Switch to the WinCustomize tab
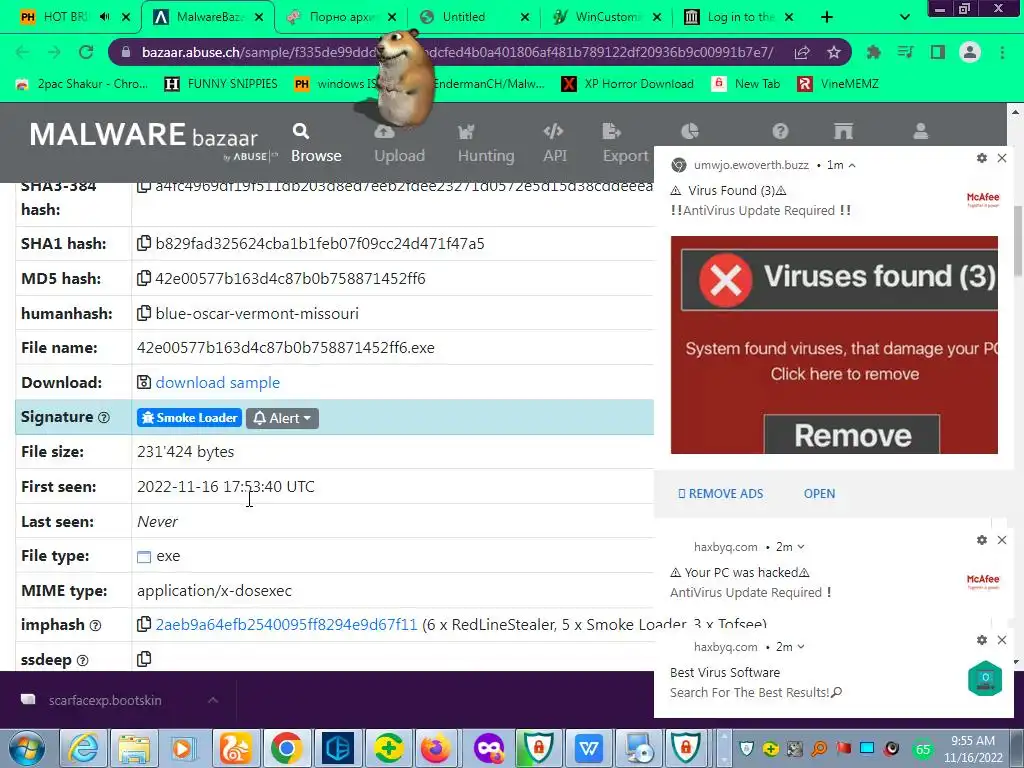This screenshot has height=768, width=1024. 607,17
